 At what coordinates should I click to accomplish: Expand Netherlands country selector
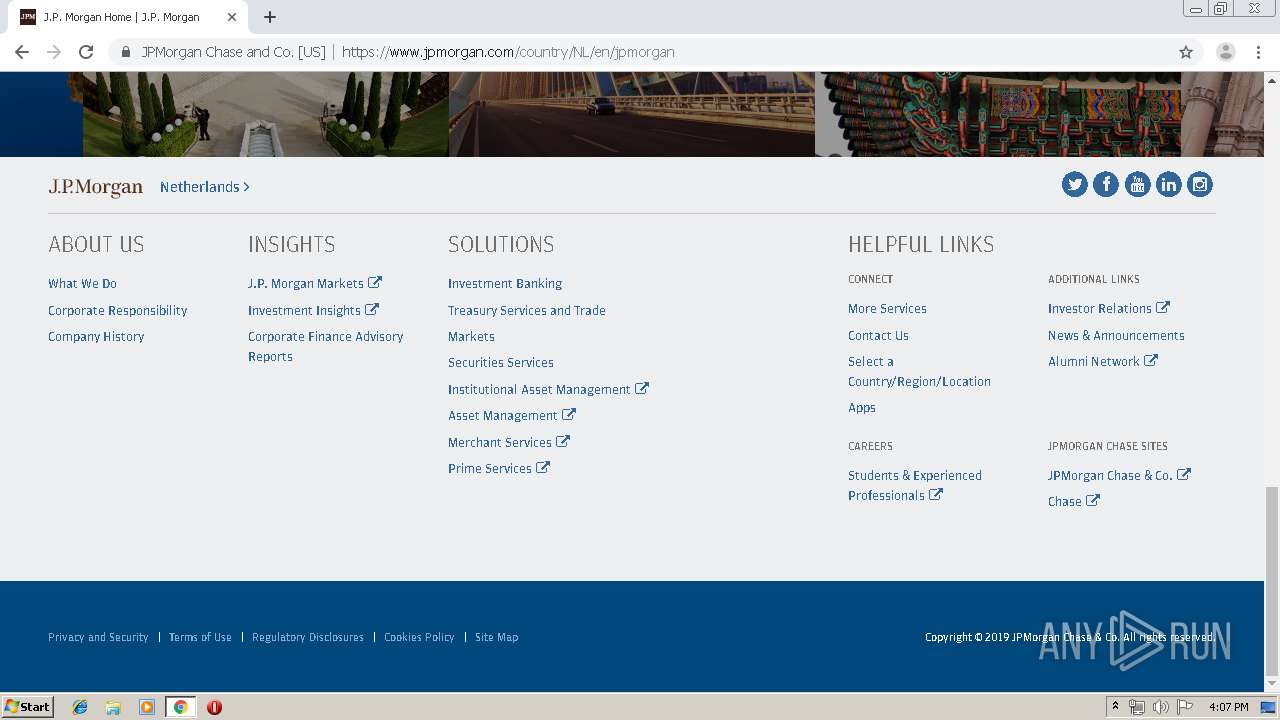tap(205, 187)
